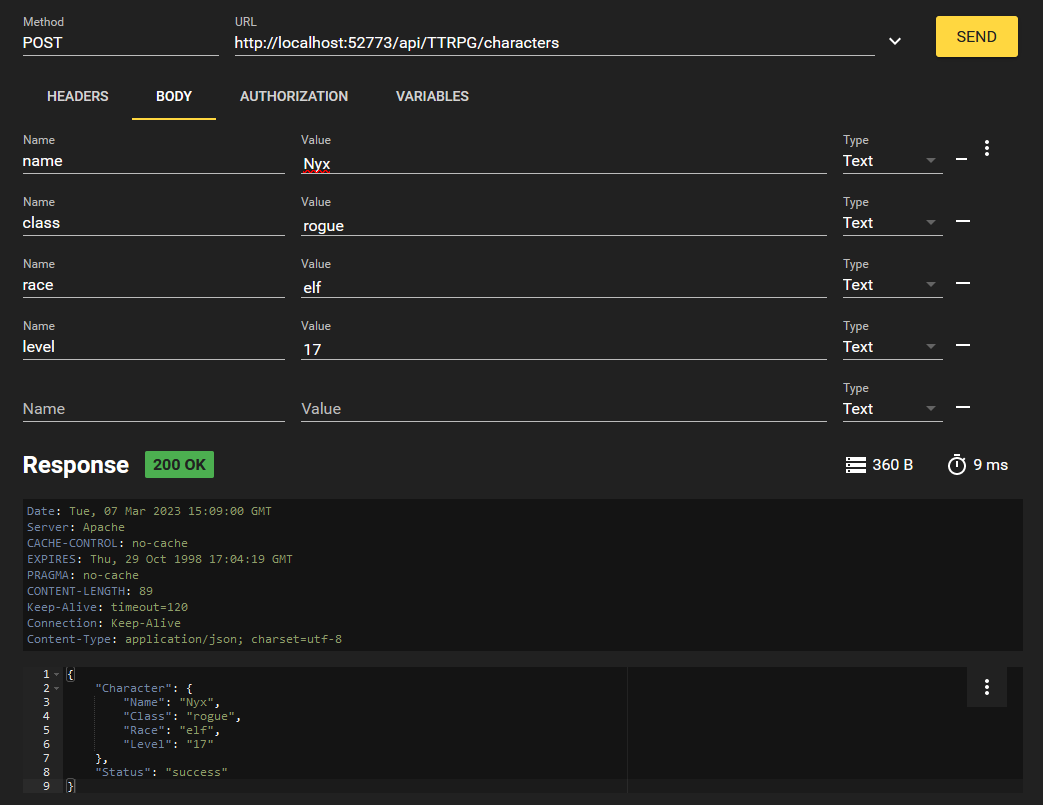Remove the level parameter row
Screen dimensions: 1043x805
click(962, 346)
